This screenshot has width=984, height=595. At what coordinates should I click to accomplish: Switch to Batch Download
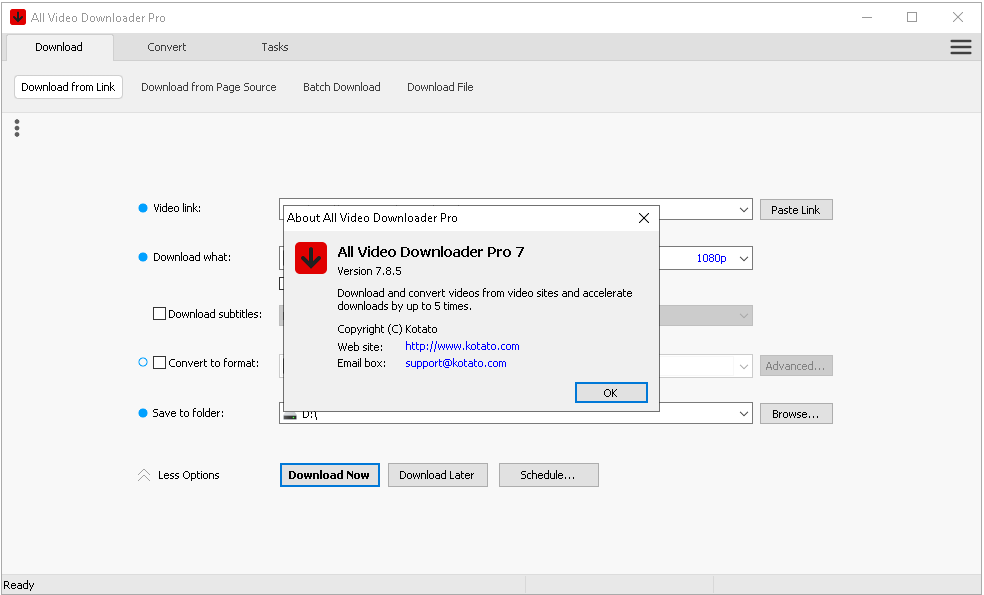(341, 87)
